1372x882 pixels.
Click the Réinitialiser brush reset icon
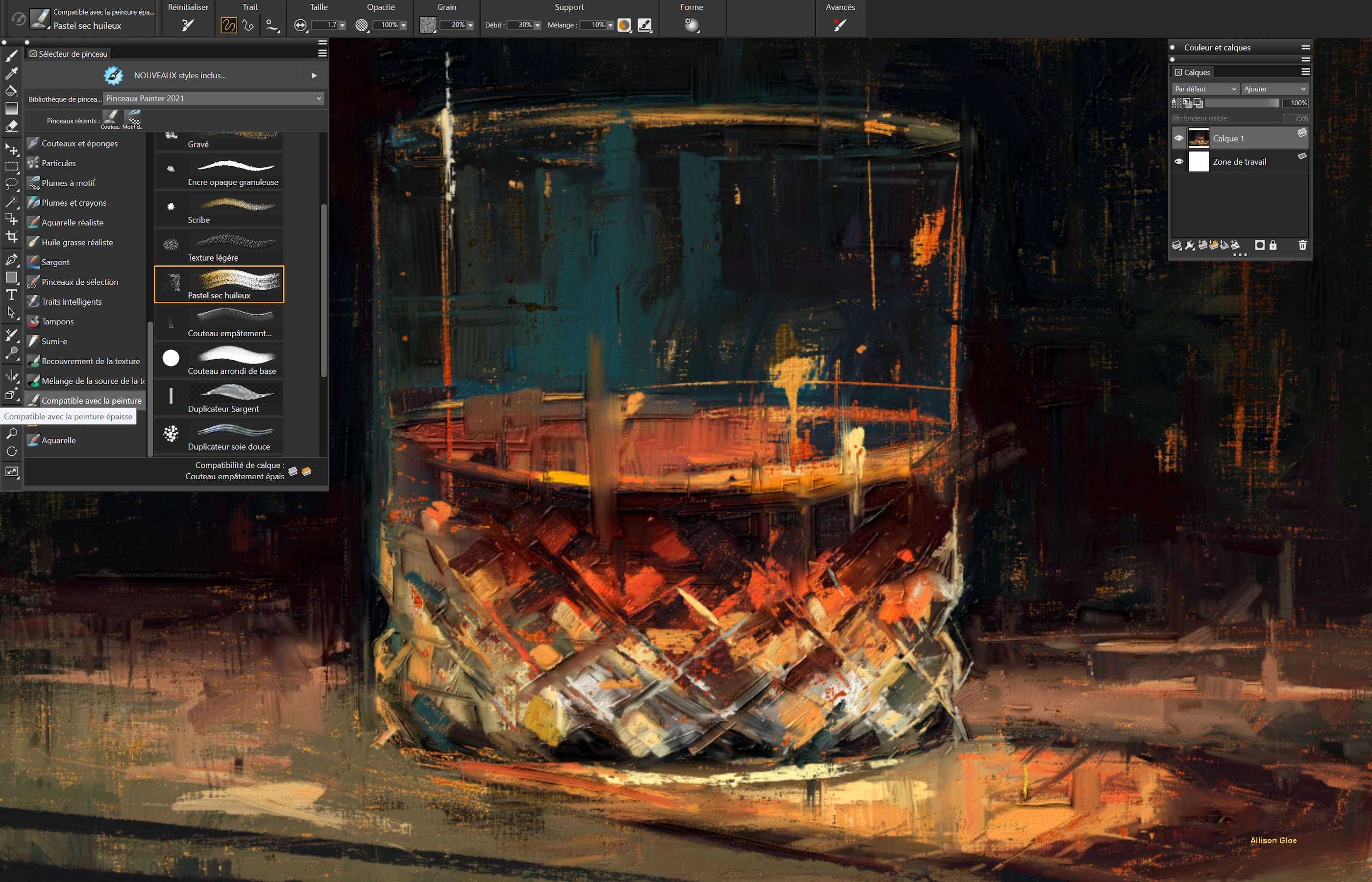pyautogui.click(x=188, y=24)
